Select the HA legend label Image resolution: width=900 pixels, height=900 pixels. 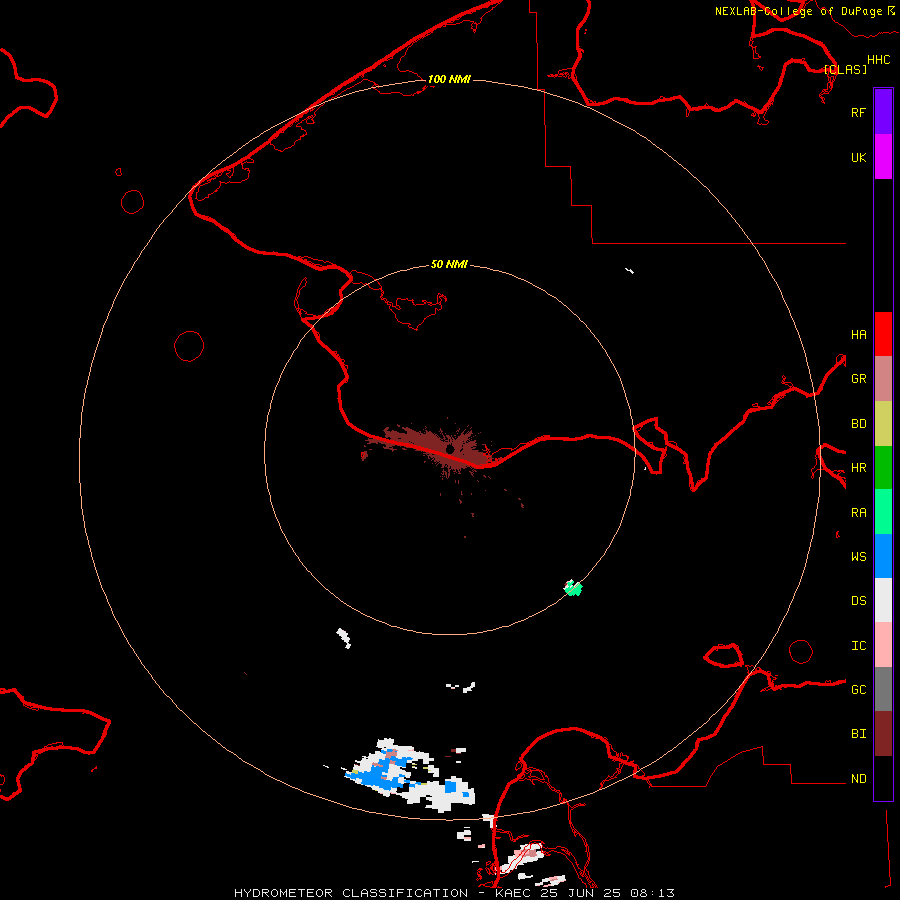point(858,334)
